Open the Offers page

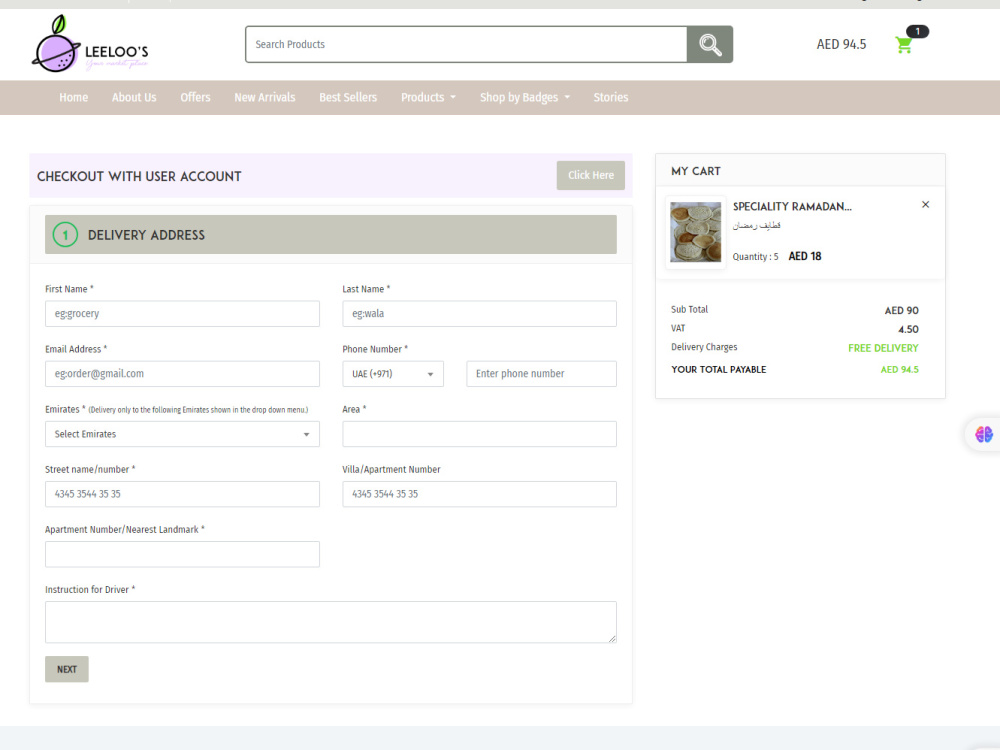(x=195, y=98)
